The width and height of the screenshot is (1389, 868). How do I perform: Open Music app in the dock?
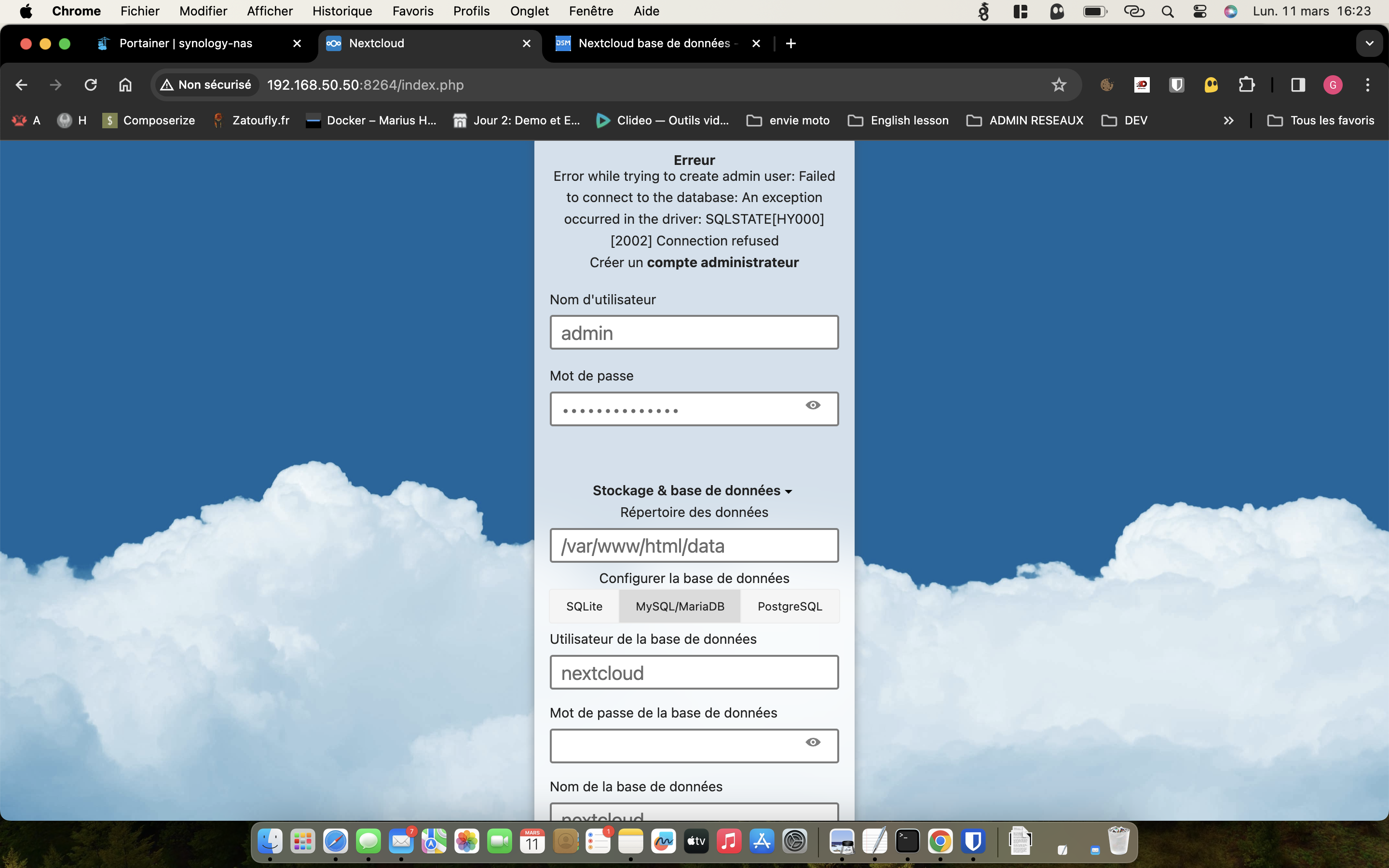click(x=729, y=841)
